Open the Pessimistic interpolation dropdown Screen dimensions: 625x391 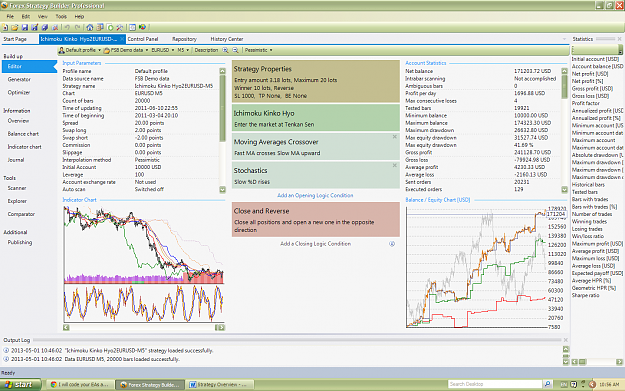(258, 50)
